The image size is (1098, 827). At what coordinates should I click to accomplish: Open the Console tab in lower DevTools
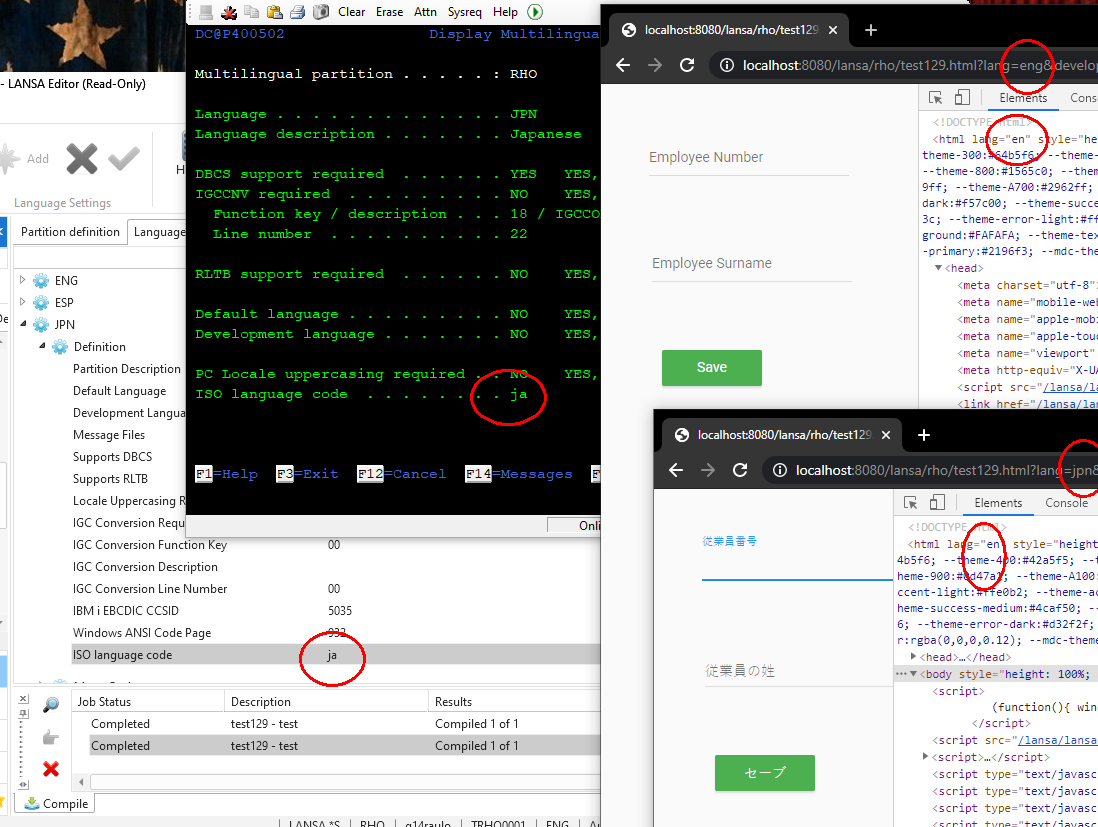click(x=1066, y=503)
